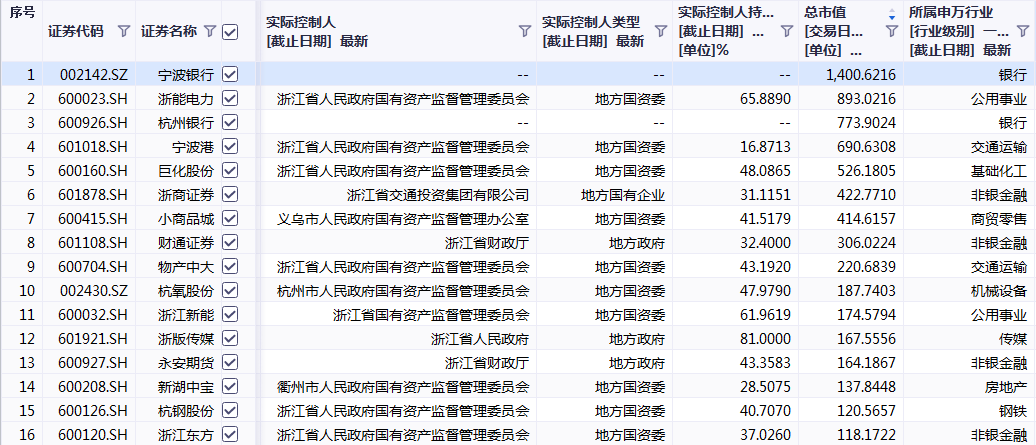Image resolution: width=1036 pixels, height=445 pixels.
Task: Open filter for 实际控制人 column
Action: coord(525,31)
